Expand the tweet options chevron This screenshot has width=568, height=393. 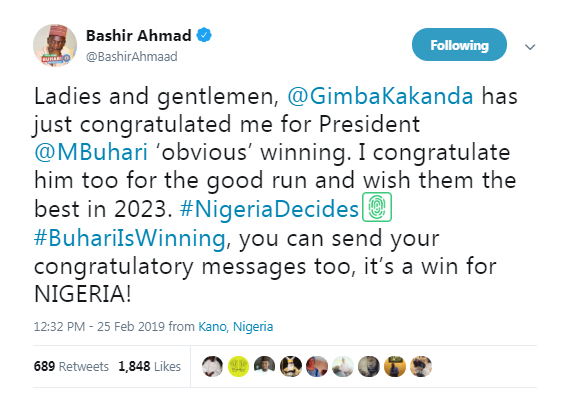(x=530, y=47)
